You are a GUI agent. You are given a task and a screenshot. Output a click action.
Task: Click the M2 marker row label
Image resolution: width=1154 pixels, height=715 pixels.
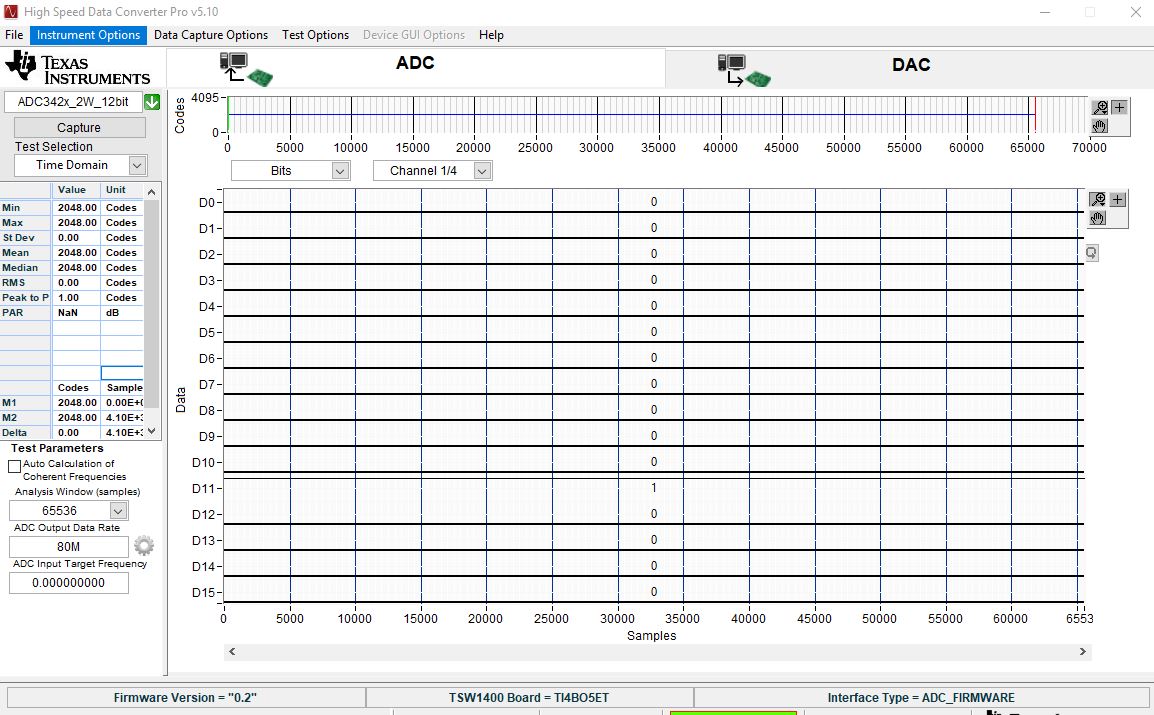(x=25, y=418)
